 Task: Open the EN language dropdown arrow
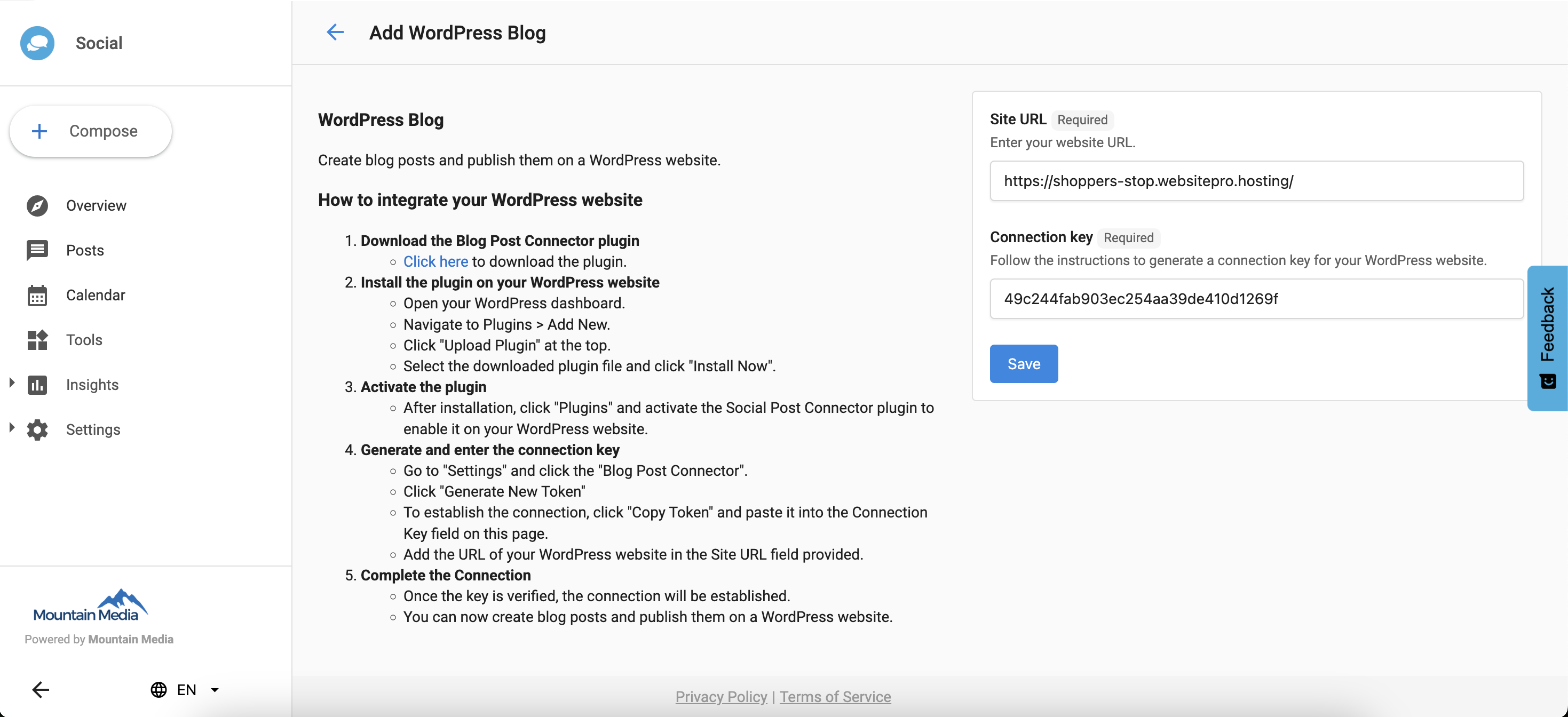click(x=214, y=690)
